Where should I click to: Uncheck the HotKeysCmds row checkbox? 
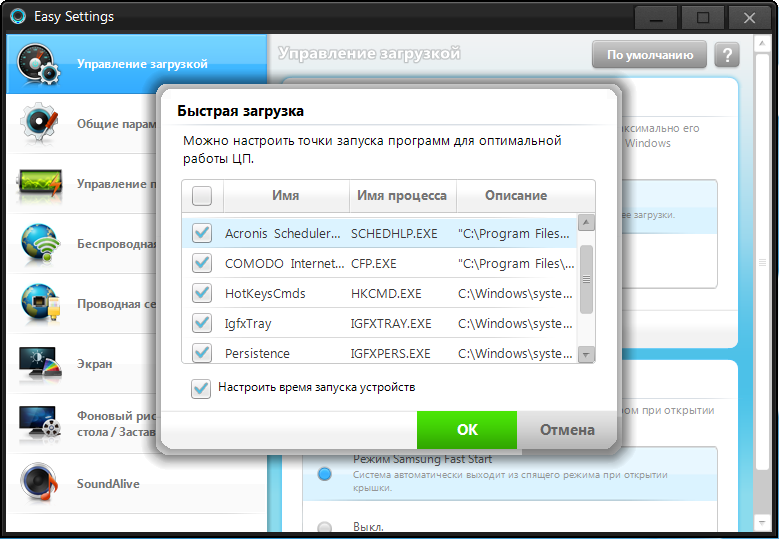point(202,293)
